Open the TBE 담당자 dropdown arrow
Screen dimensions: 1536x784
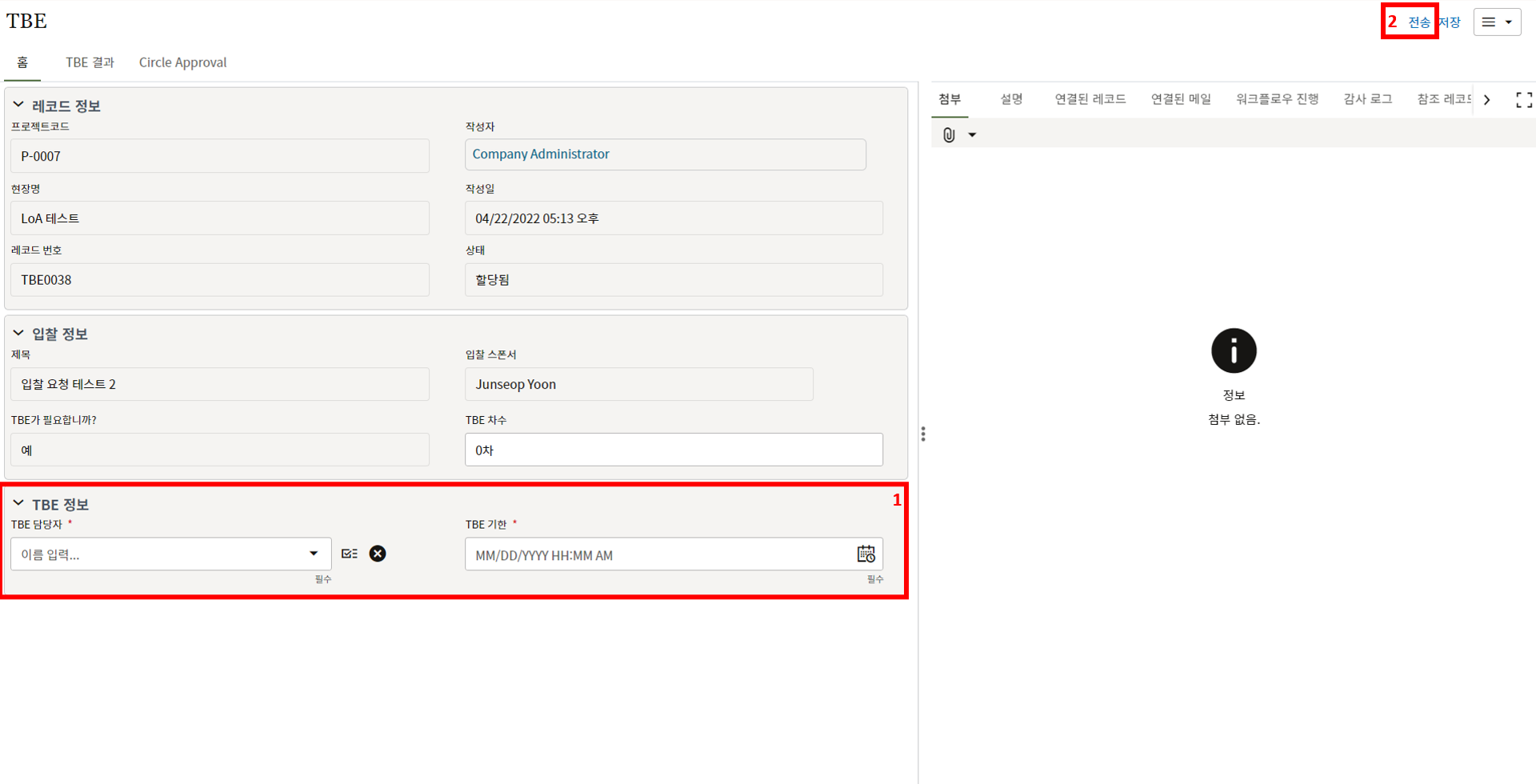pyautogui.click(x=314, y=554)
